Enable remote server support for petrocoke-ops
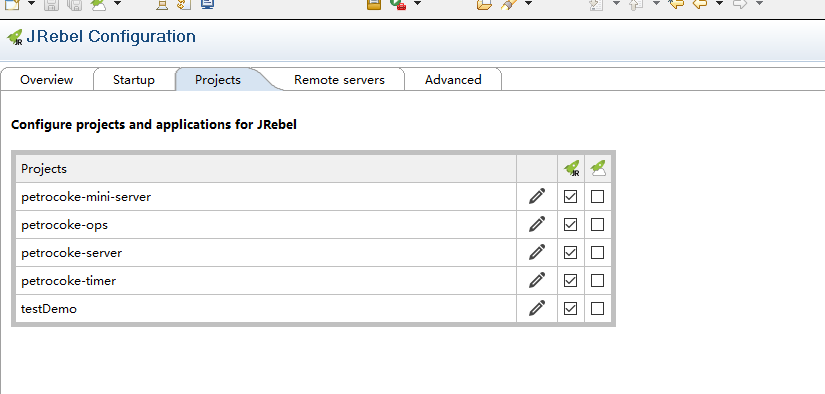Image resolution: width=825 pixels, height=394 pixels. pos(597,225)
